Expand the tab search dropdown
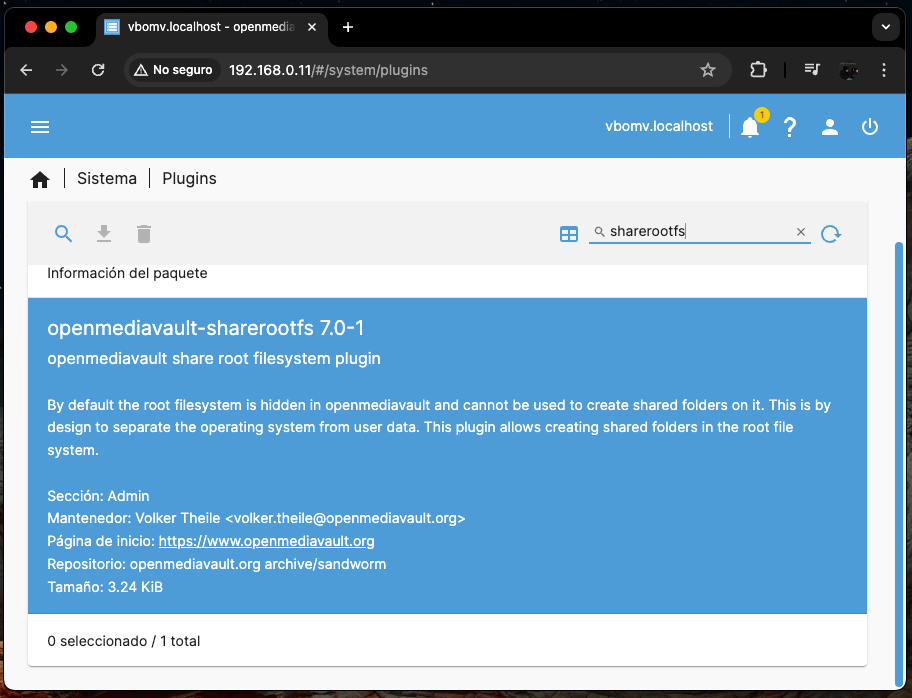 [886, 27]
